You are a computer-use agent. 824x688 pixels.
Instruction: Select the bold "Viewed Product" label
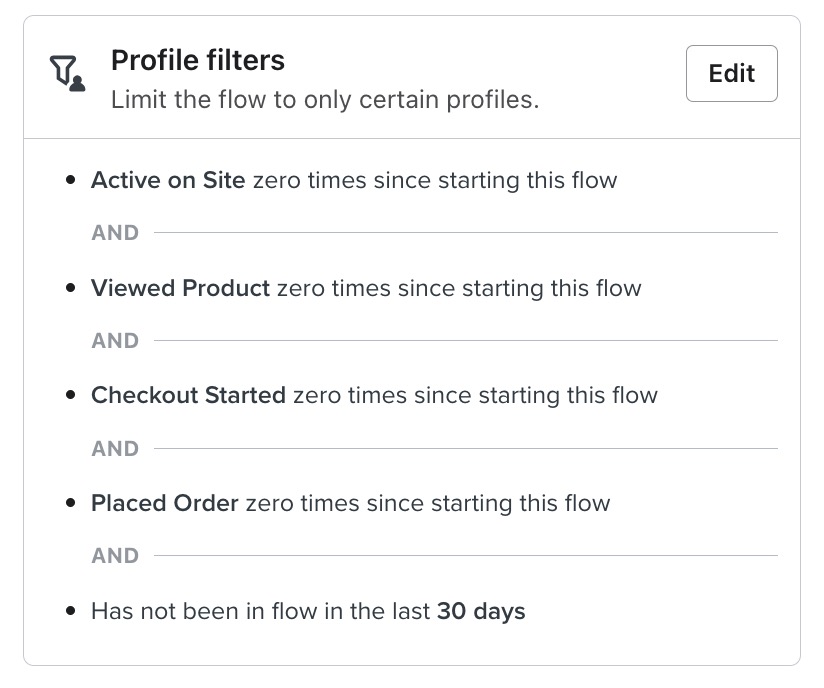coord(180,289)
